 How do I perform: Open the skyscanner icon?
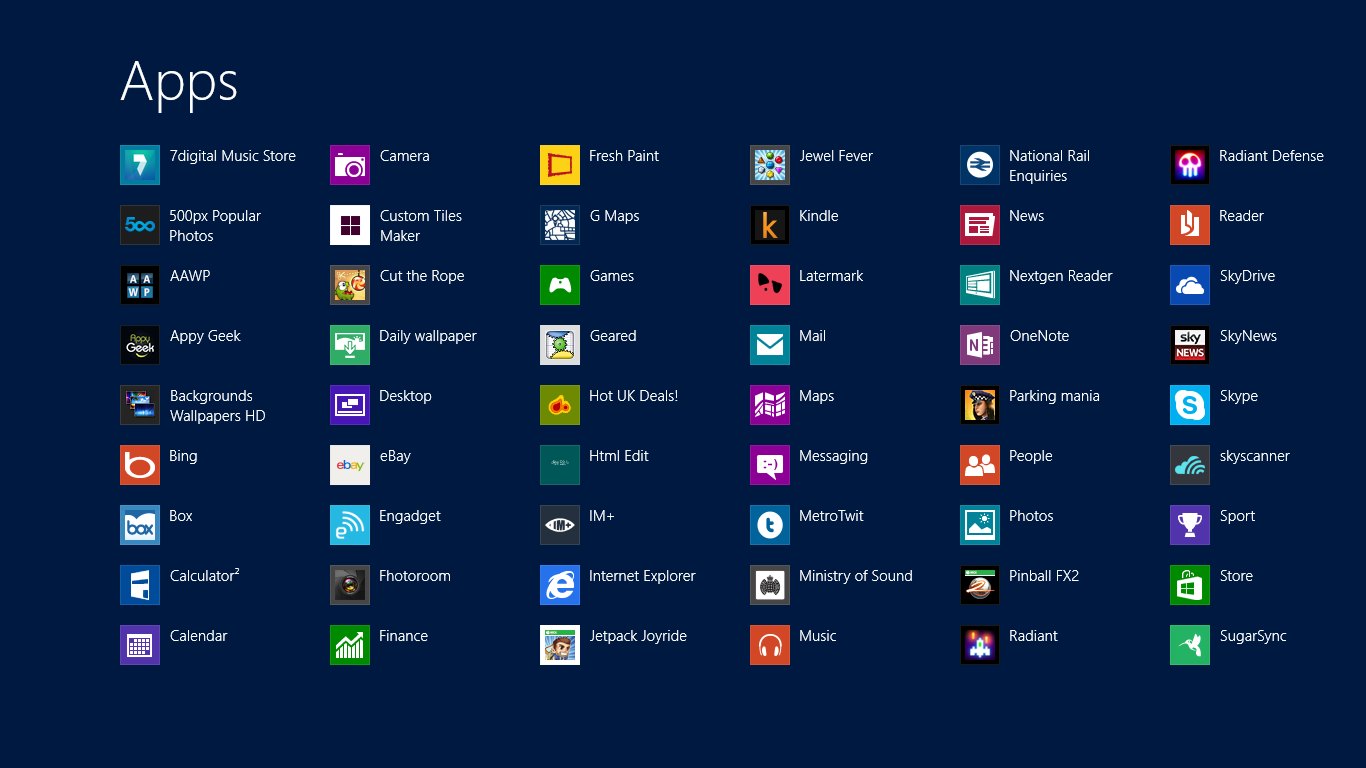pyautogui.click(x=1190, y=465)
